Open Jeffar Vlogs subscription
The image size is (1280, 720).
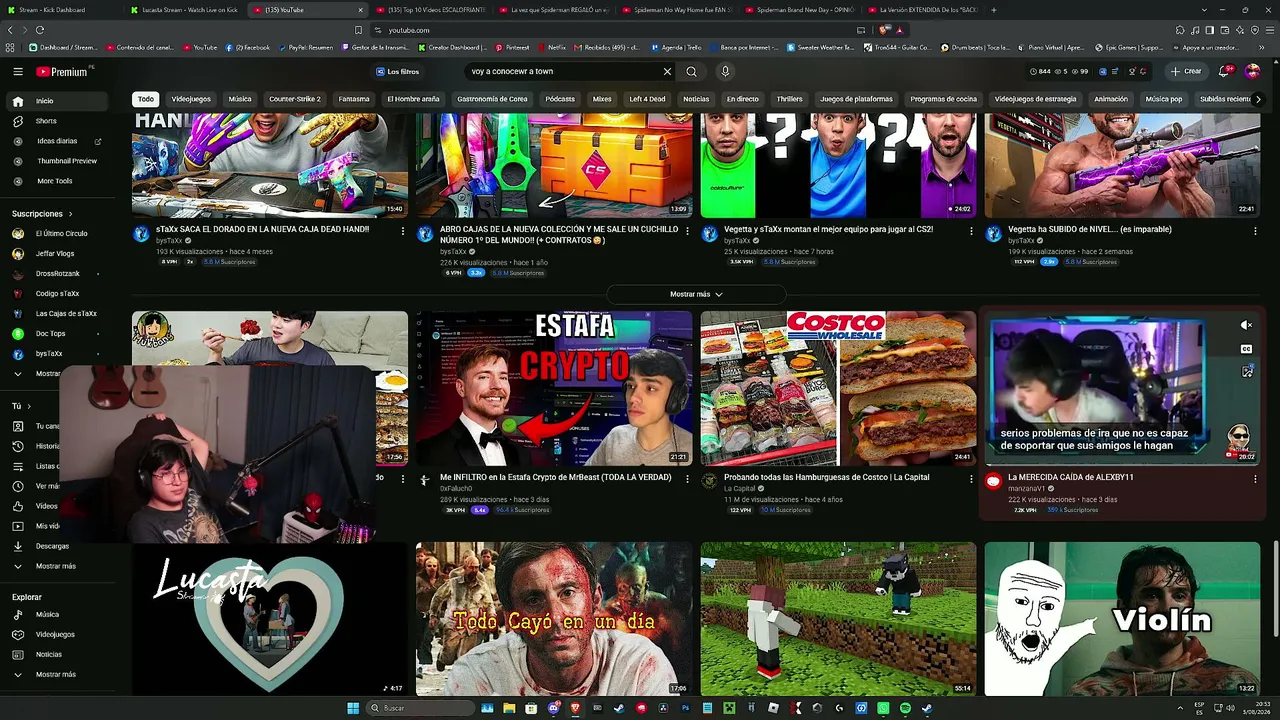[55, 254]
